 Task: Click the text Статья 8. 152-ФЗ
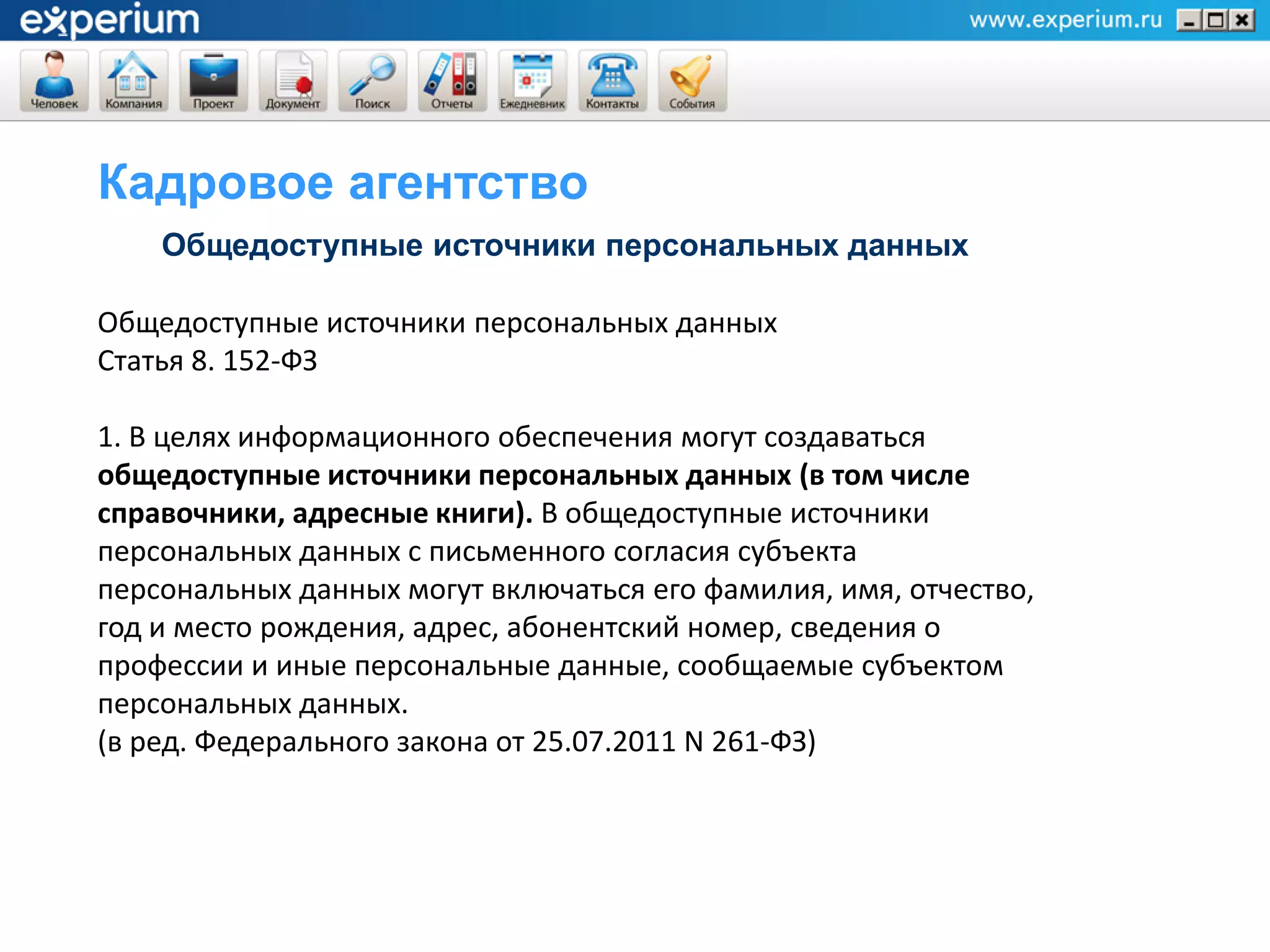(x=208, y=361)
